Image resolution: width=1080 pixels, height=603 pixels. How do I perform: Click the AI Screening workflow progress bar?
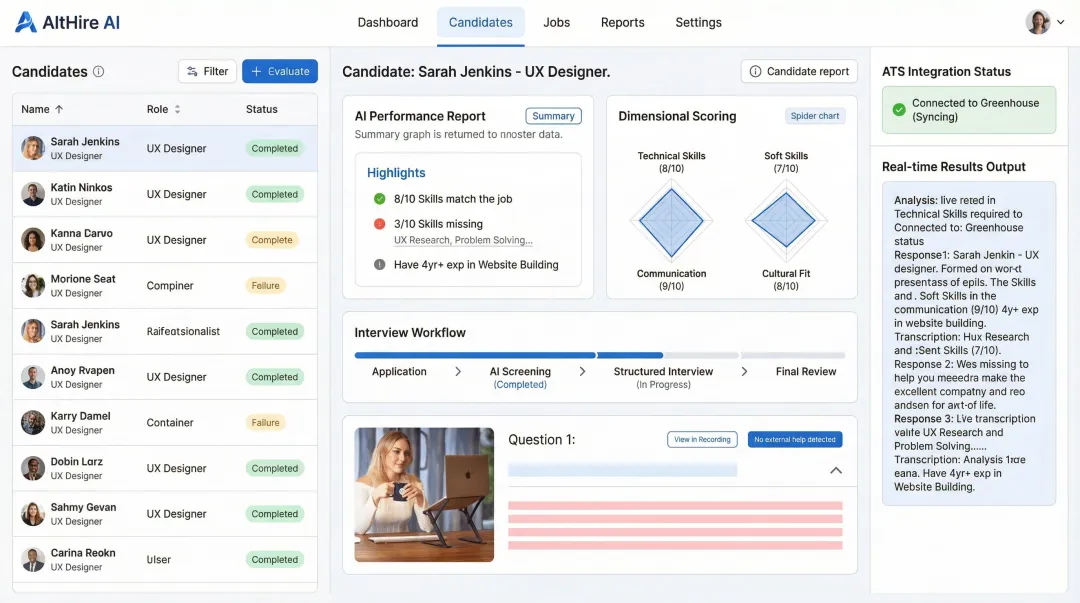[x=519, y=354]
